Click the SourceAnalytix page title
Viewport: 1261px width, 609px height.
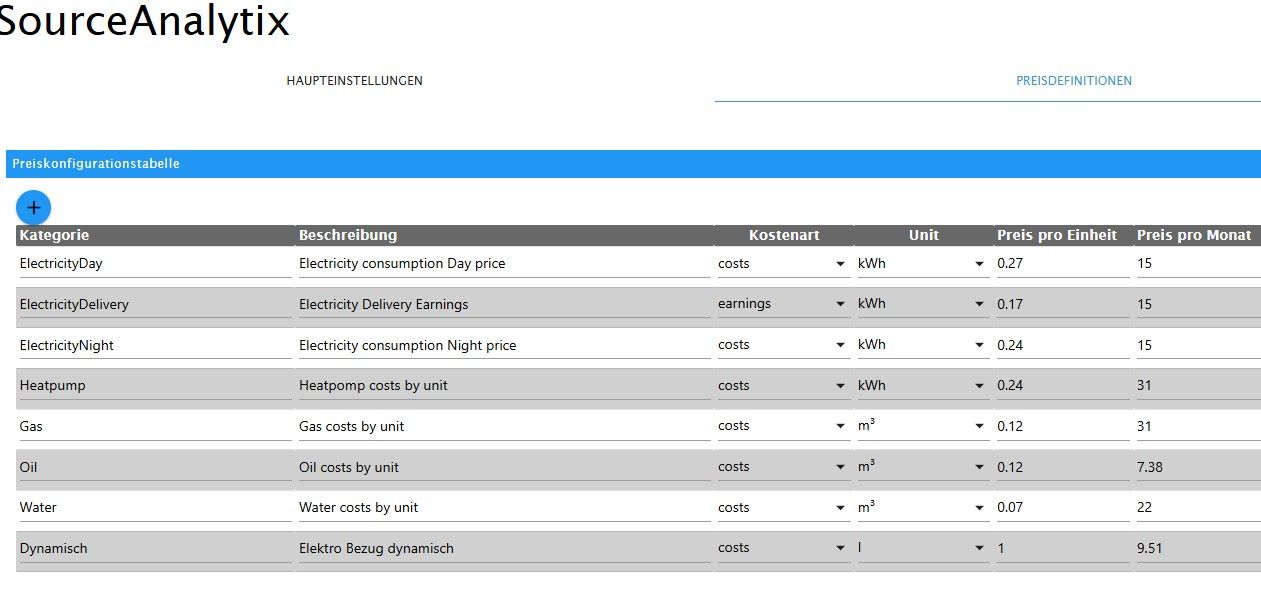pyautogui.click(x=143, y=21)
